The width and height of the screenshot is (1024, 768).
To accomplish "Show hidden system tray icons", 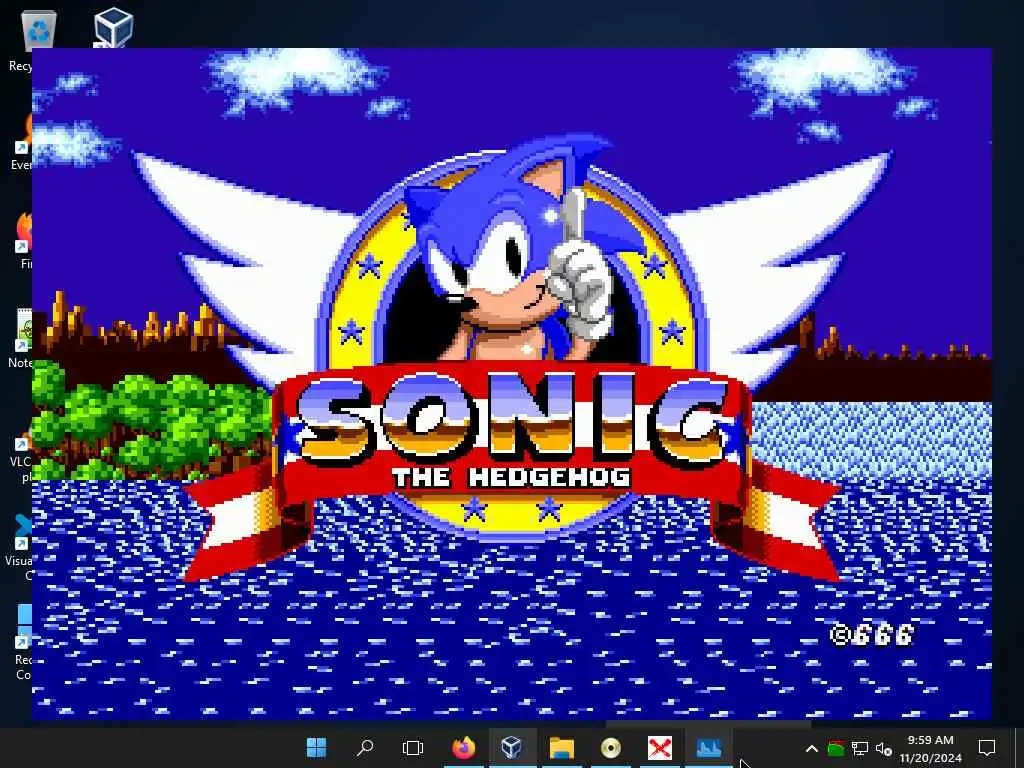I will tap(811, 748).
